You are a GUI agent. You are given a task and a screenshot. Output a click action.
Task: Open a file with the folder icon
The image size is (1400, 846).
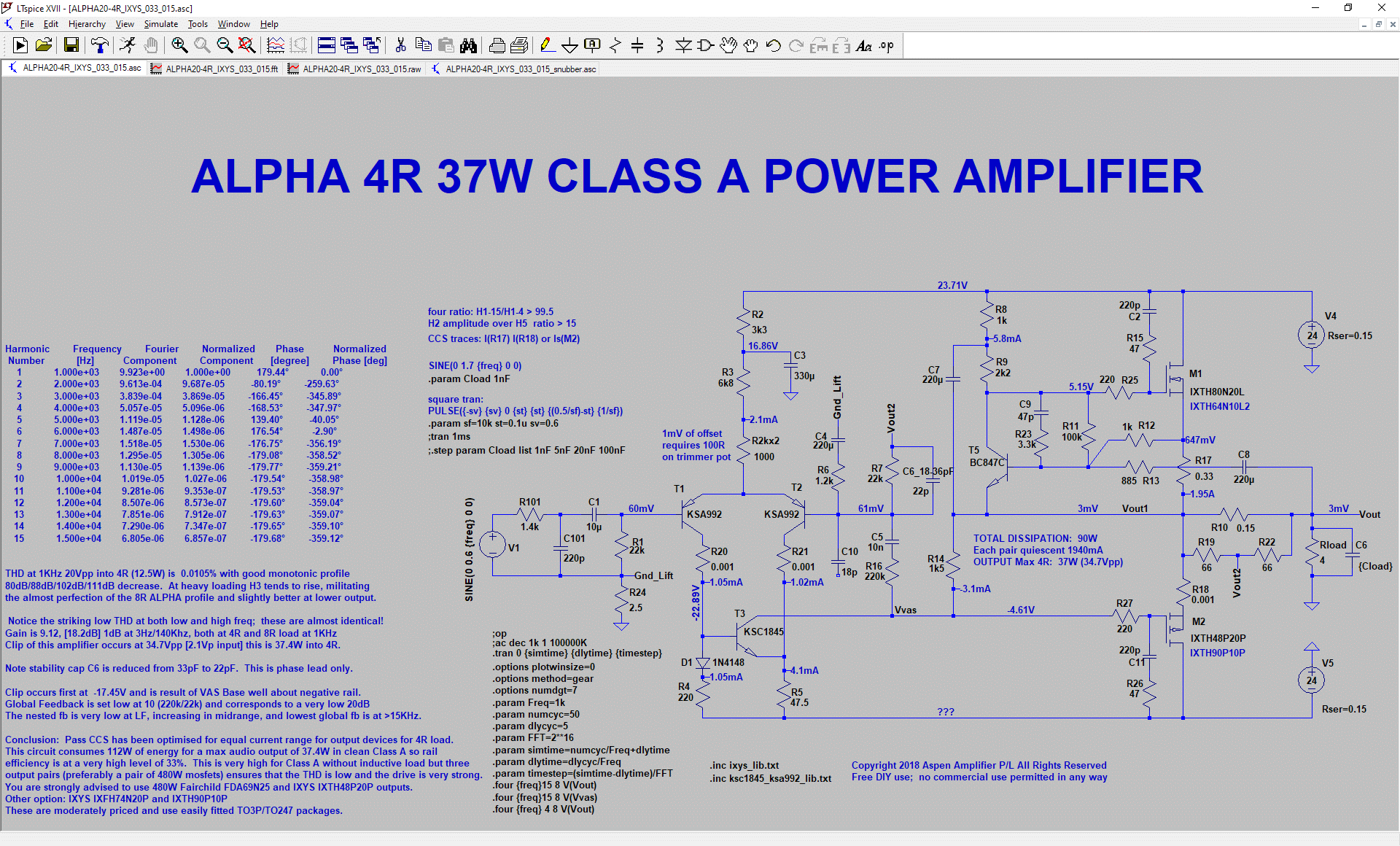[44, 46]
